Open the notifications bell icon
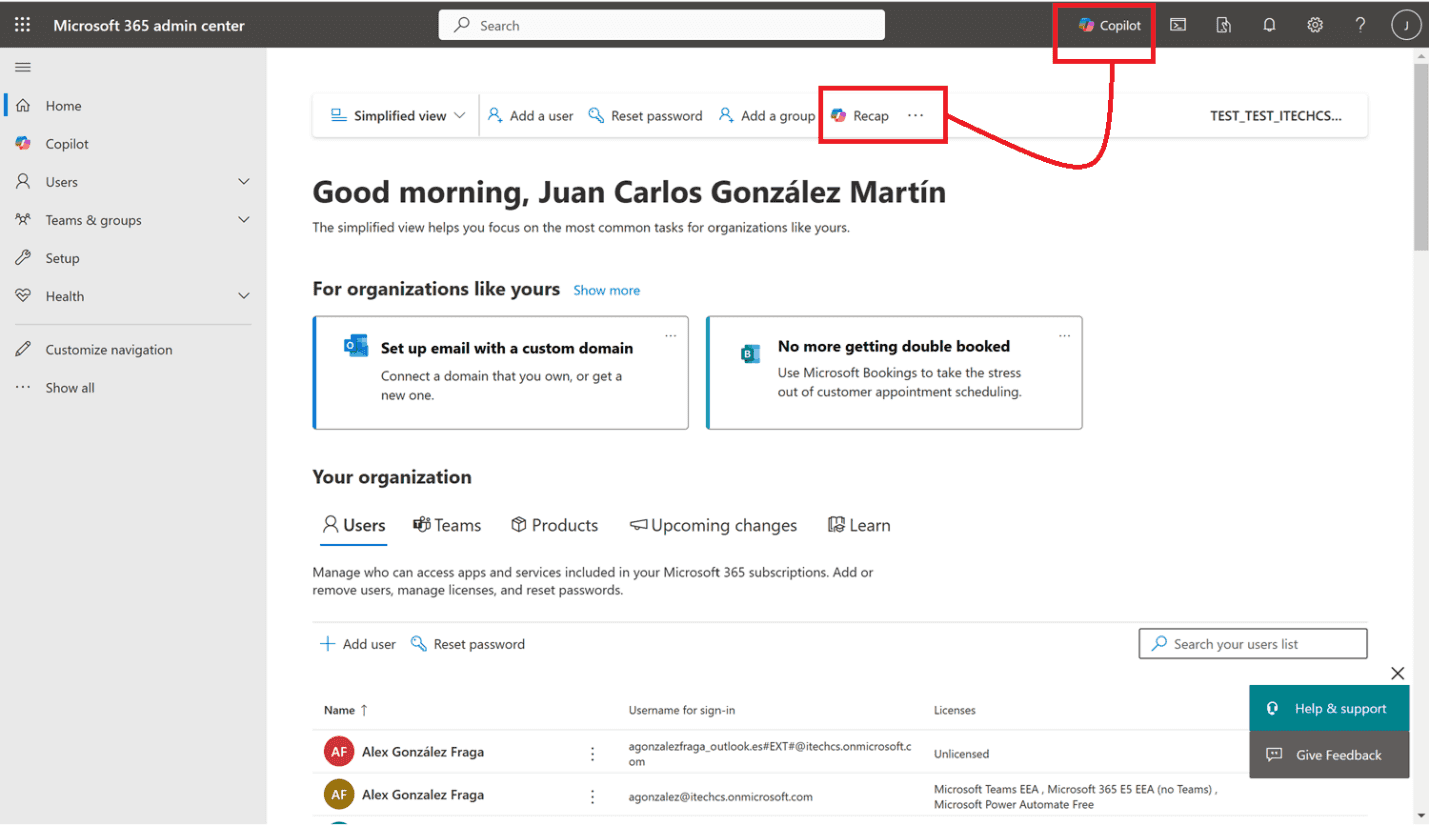This screenshot has width=1429, height=826. click(1269, 25)
